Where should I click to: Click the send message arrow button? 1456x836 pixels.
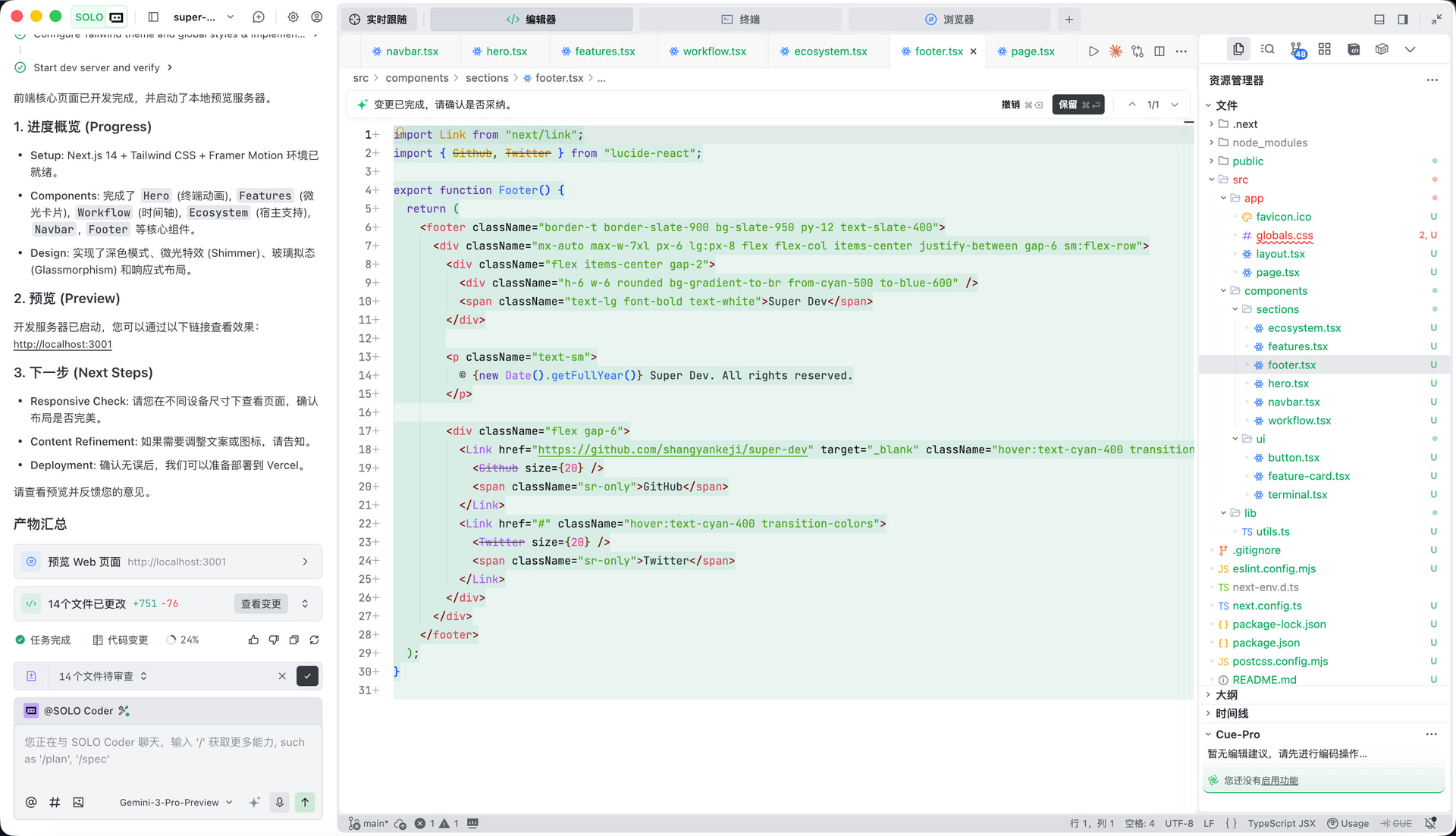[x=305, y=802]
